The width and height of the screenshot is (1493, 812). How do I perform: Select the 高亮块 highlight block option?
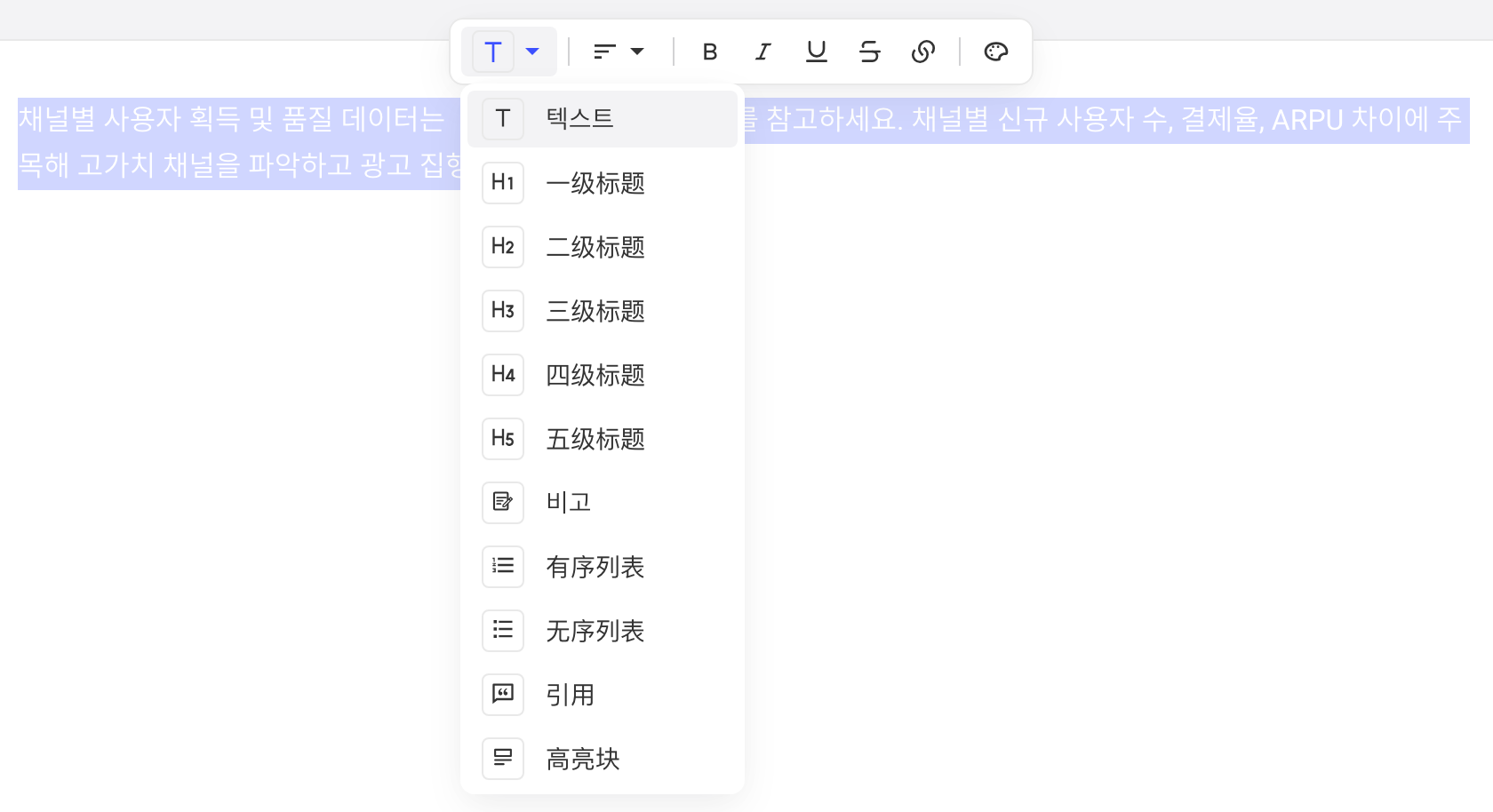coord(603,759)
